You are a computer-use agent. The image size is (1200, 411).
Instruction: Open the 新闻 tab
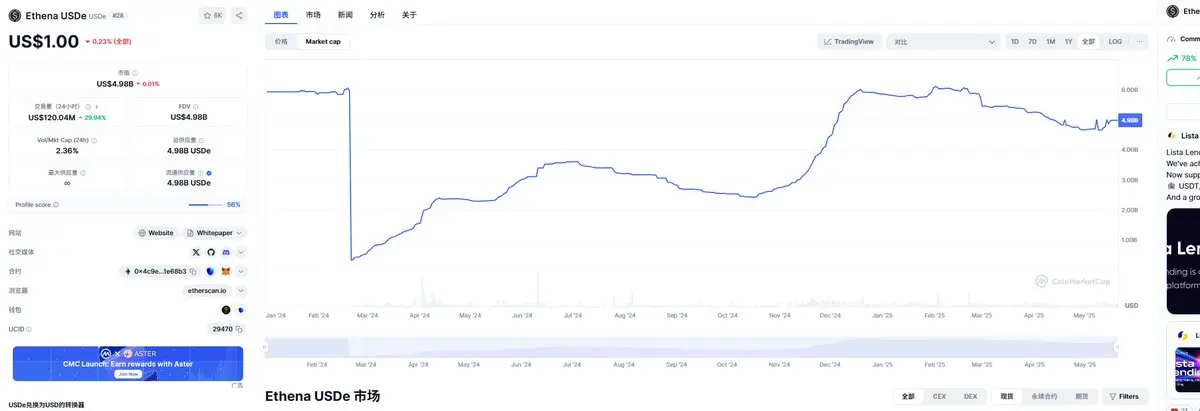tap(345, 15)
